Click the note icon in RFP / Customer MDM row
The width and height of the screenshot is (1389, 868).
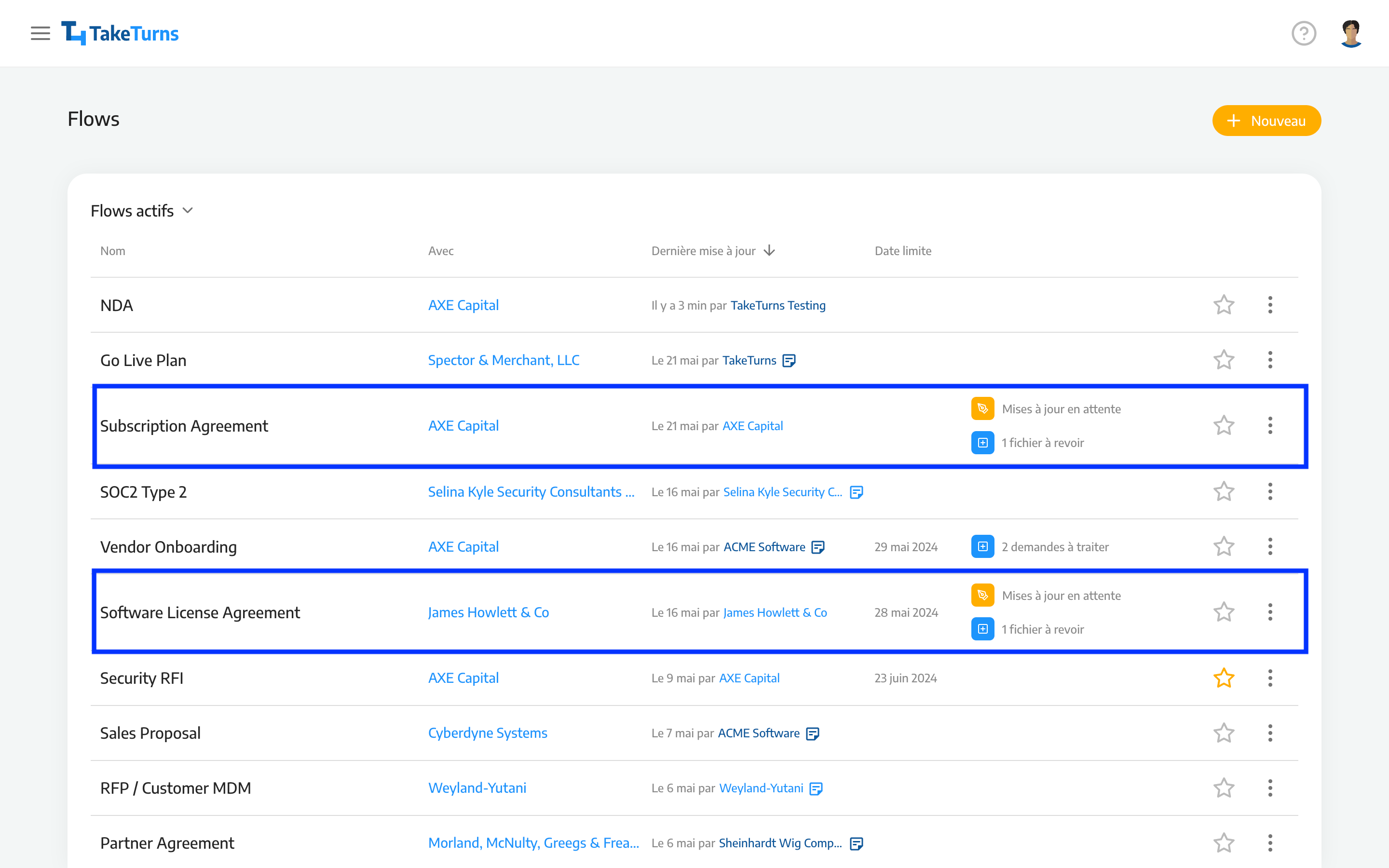pos(816,789)
